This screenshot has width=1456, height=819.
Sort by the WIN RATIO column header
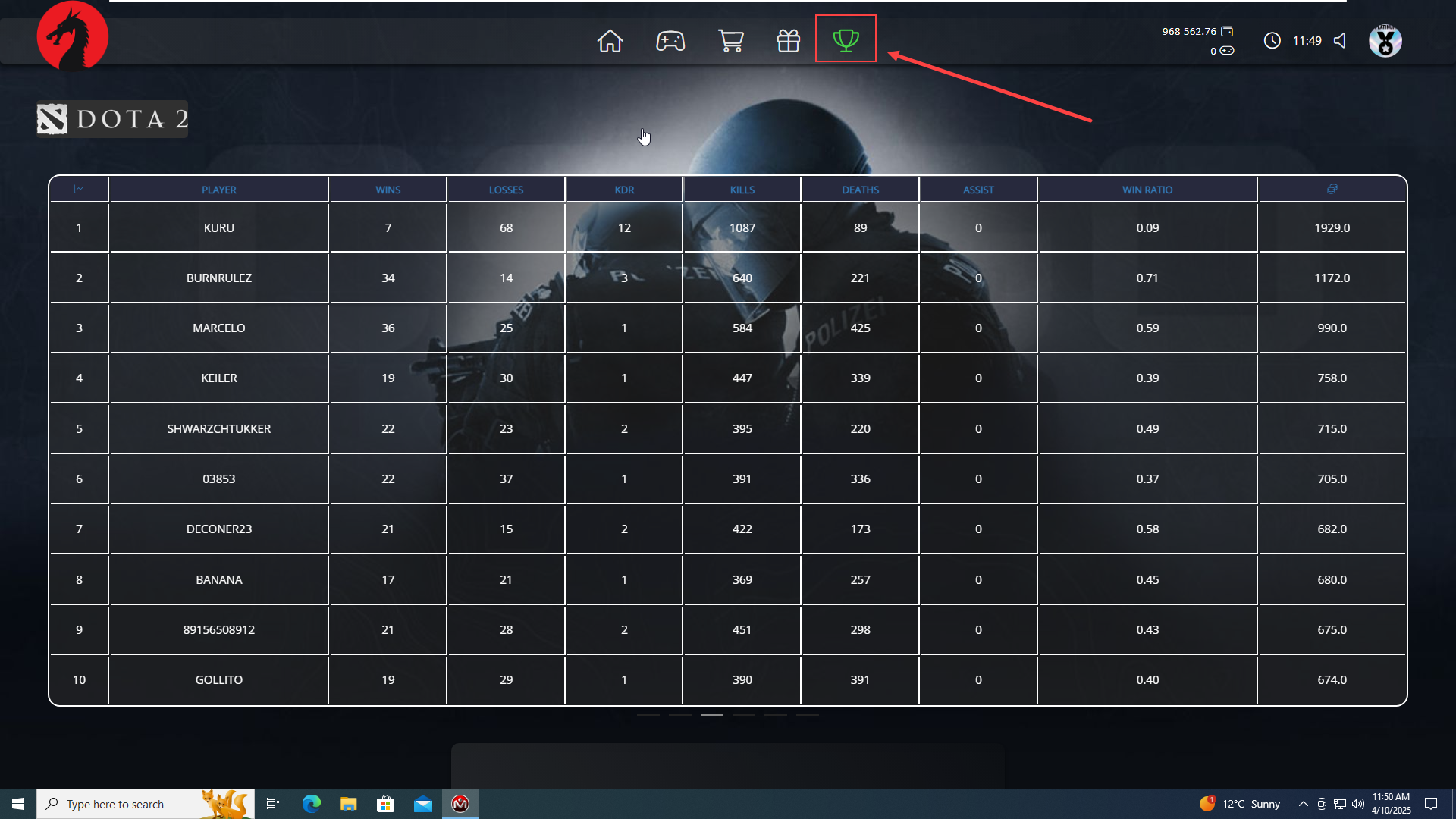(x=1147, y=190)
